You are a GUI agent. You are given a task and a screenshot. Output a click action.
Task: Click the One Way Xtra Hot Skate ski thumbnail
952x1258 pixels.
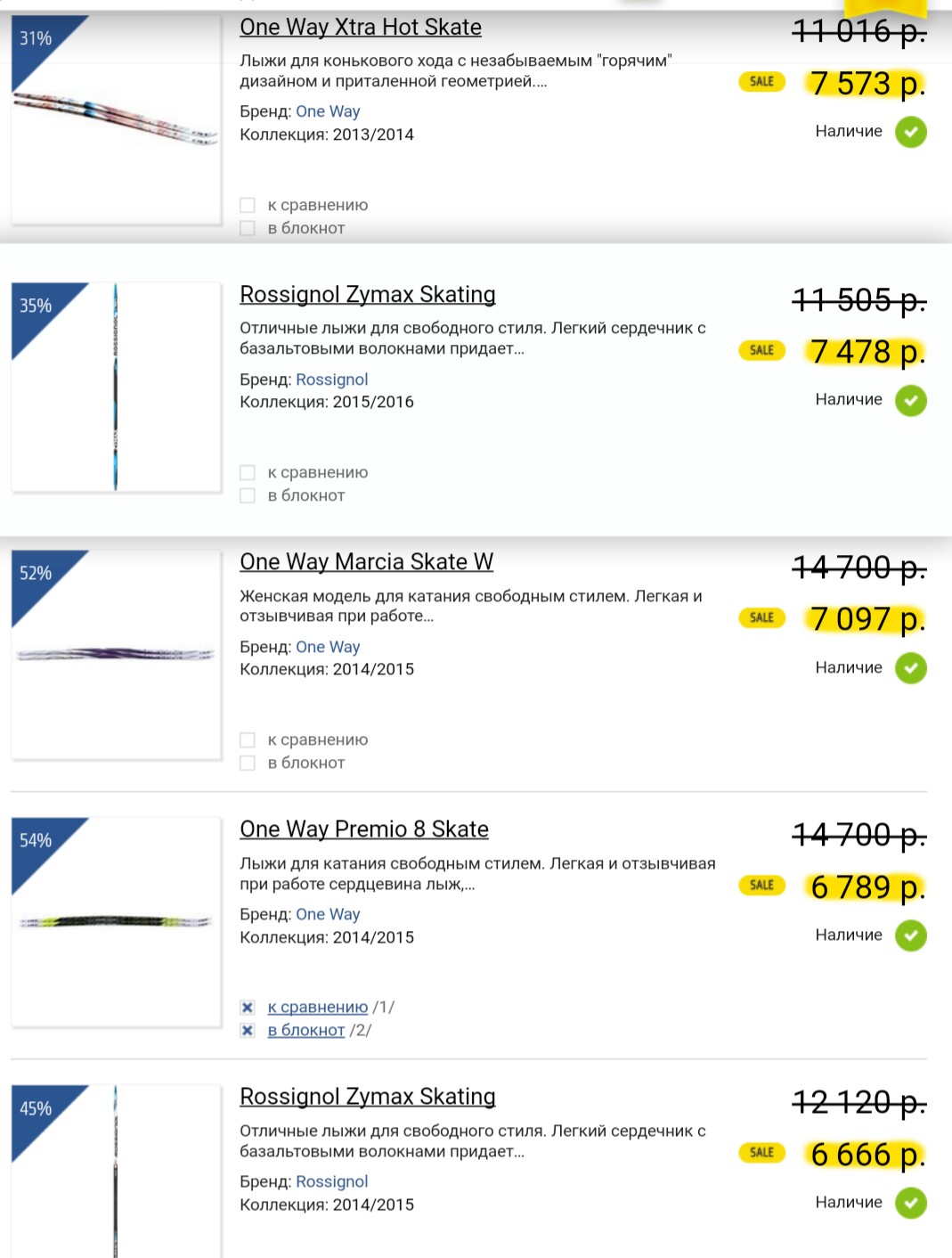[116, 119]
